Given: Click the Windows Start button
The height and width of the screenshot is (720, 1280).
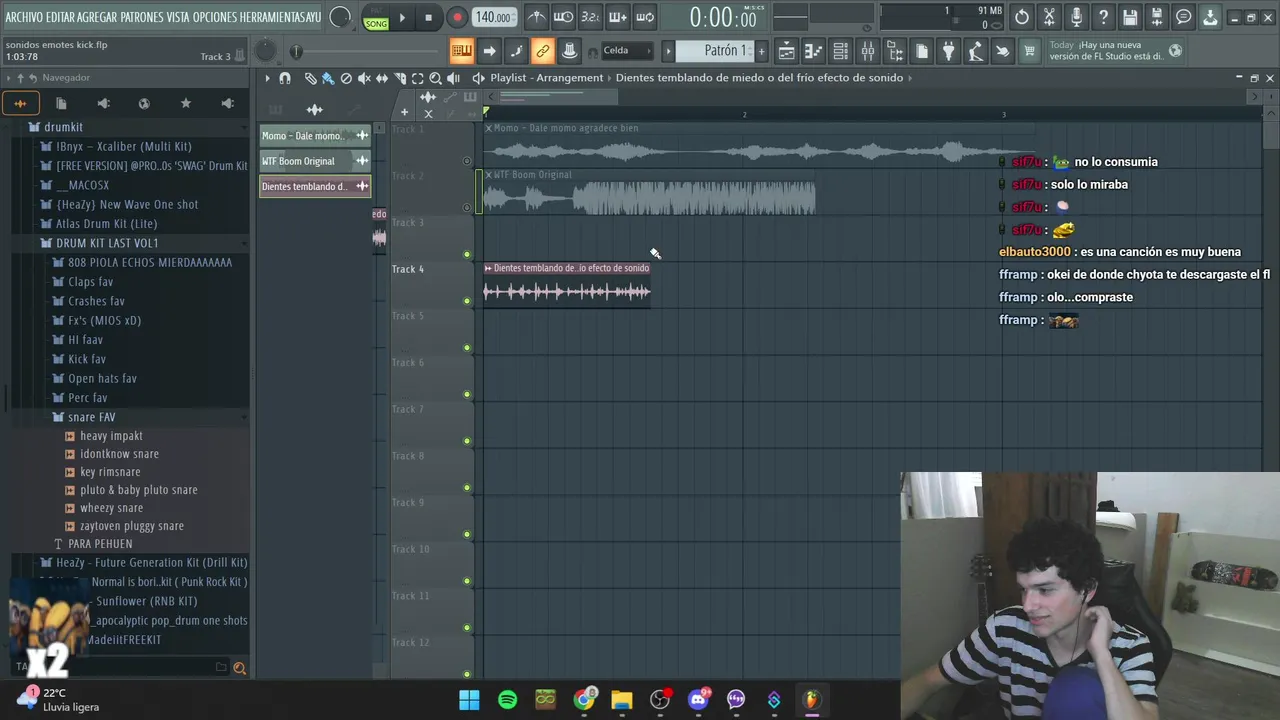Looking at the screenshot, I should [x=469, y=700].
